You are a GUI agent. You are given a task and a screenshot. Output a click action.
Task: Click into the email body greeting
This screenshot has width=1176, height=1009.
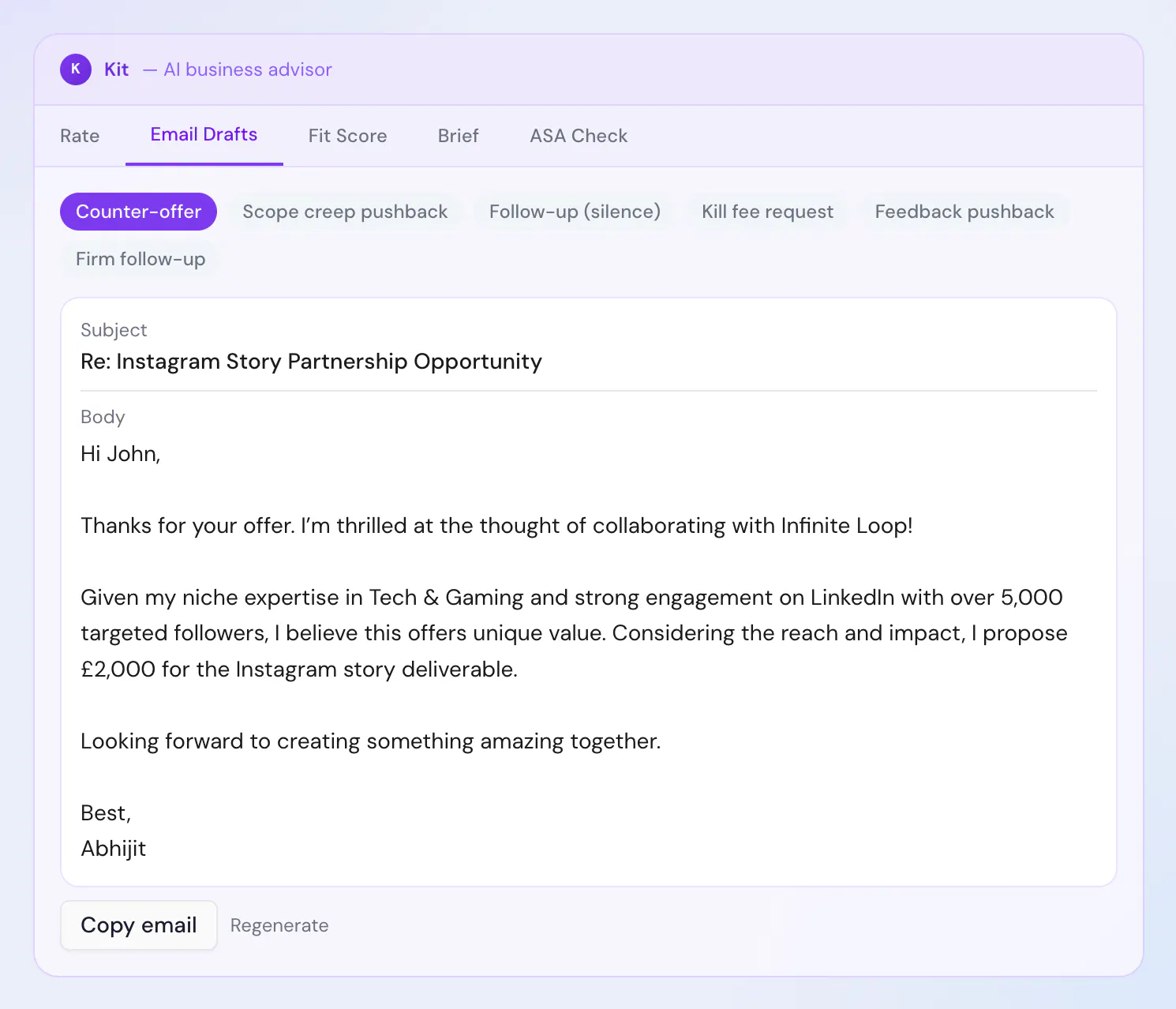(121, 454)
